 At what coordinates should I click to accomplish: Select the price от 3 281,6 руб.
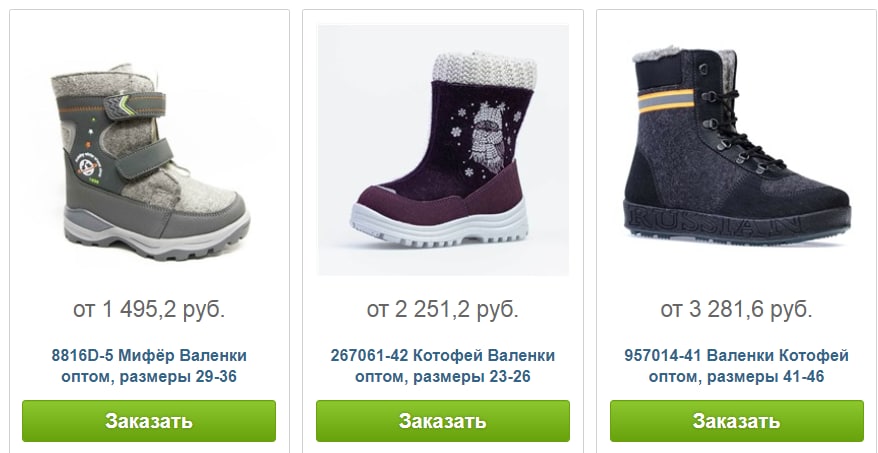click(736, 309)
